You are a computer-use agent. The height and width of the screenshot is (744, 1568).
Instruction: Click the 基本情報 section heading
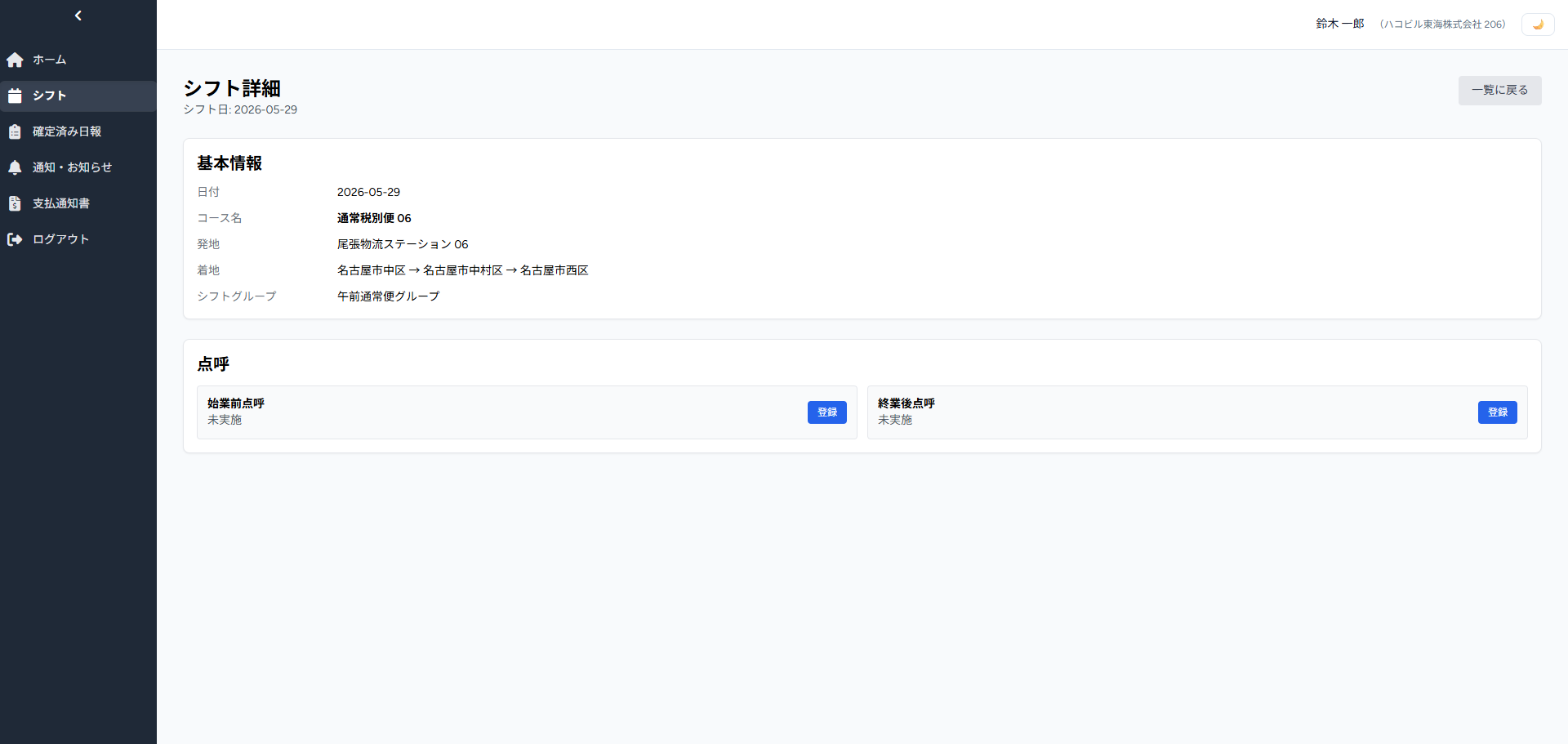(229, 163)
